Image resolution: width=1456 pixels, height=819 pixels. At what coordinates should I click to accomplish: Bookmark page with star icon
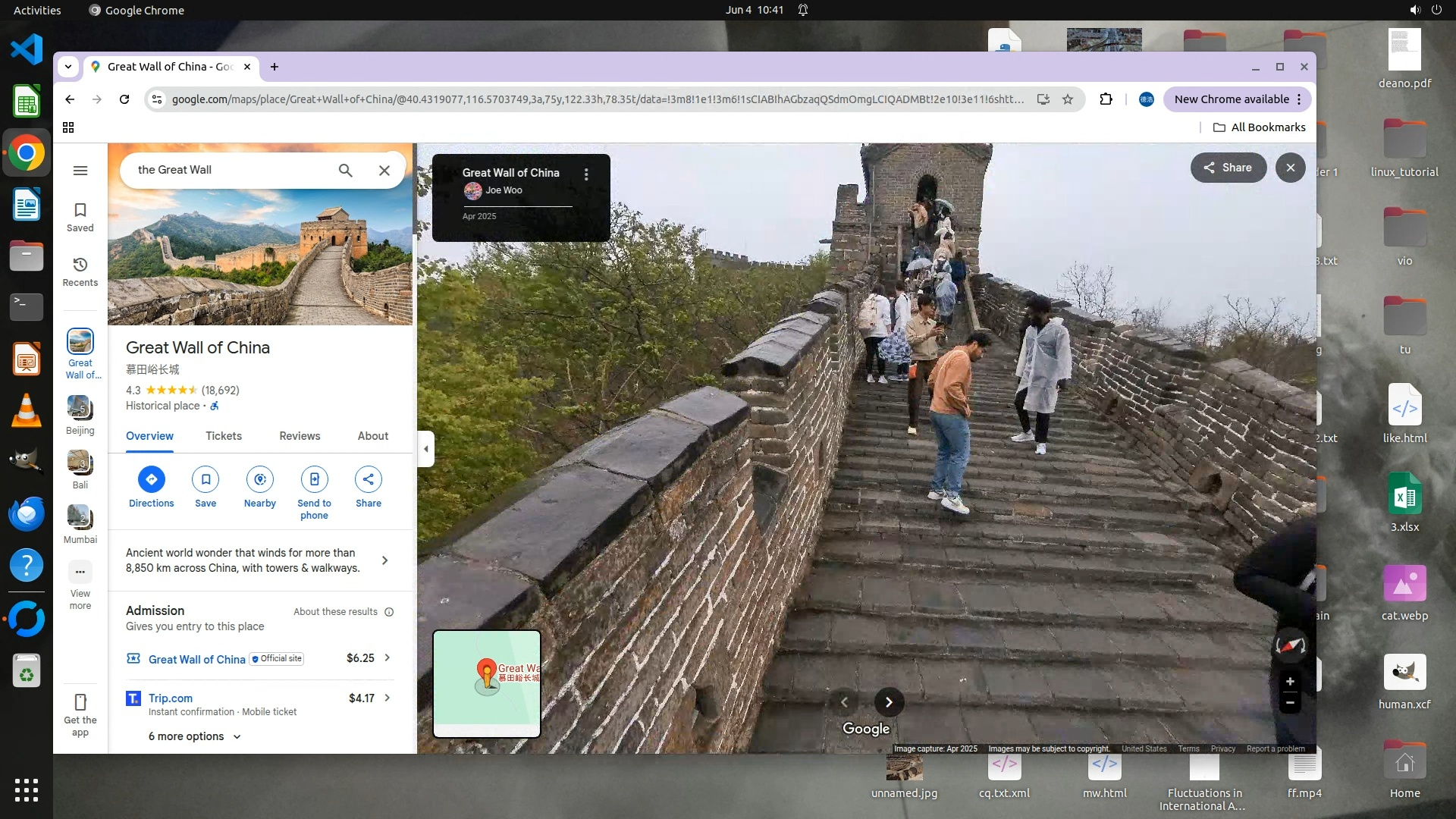click(1068, 99)
